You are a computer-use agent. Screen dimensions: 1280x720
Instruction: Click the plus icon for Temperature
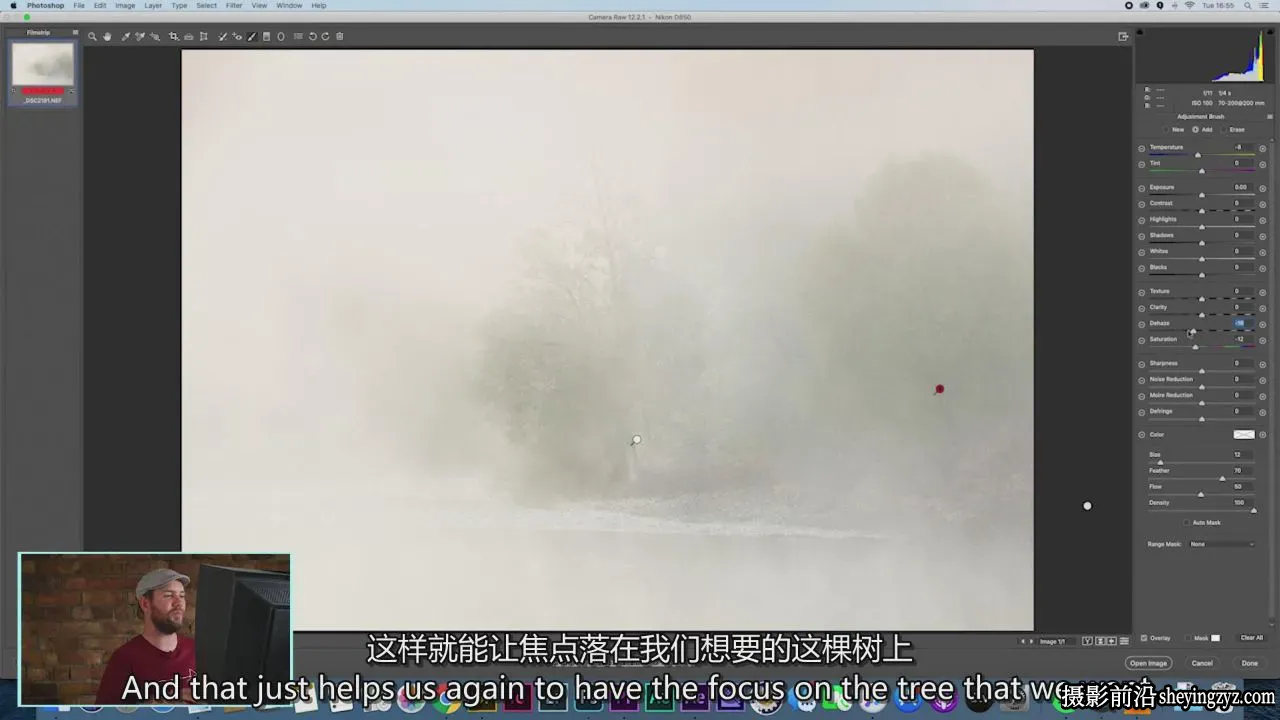tap(1262, 148)
